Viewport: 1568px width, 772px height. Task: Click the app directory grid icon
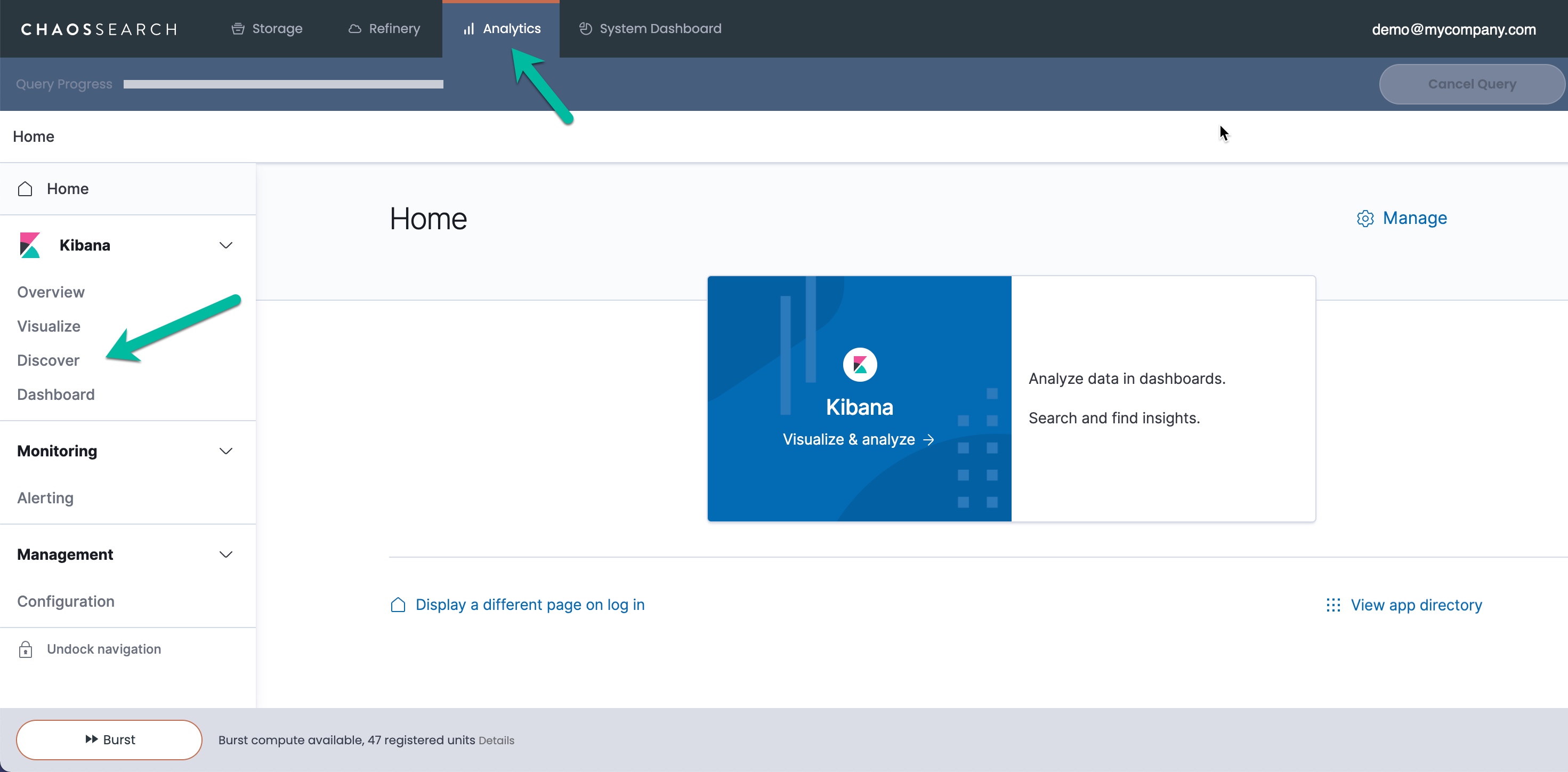(x=1333, y=605)
